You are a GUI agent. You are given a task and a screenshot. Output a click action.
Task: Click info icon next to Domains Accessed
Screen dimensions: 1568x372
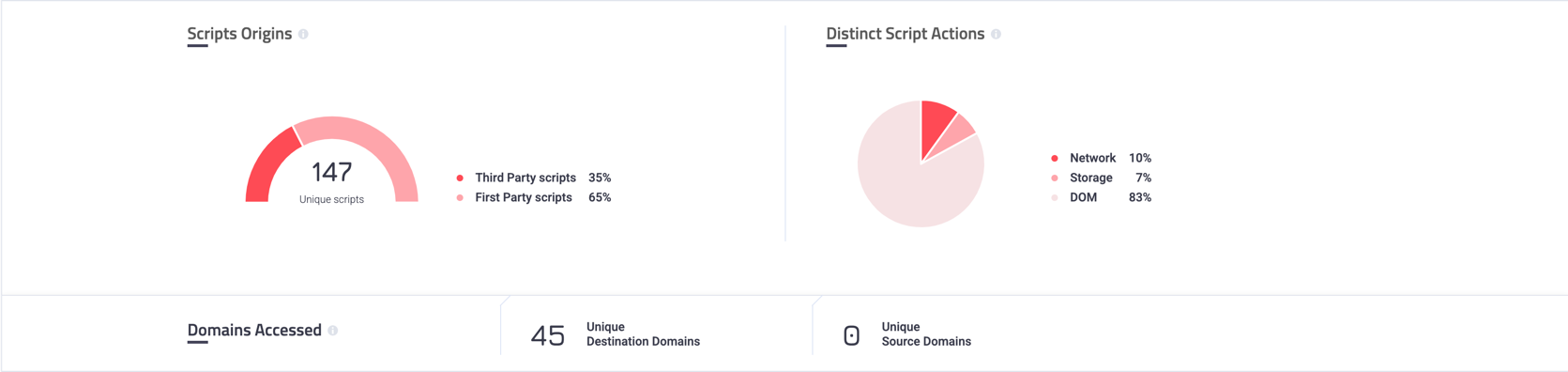click(333, 331)
